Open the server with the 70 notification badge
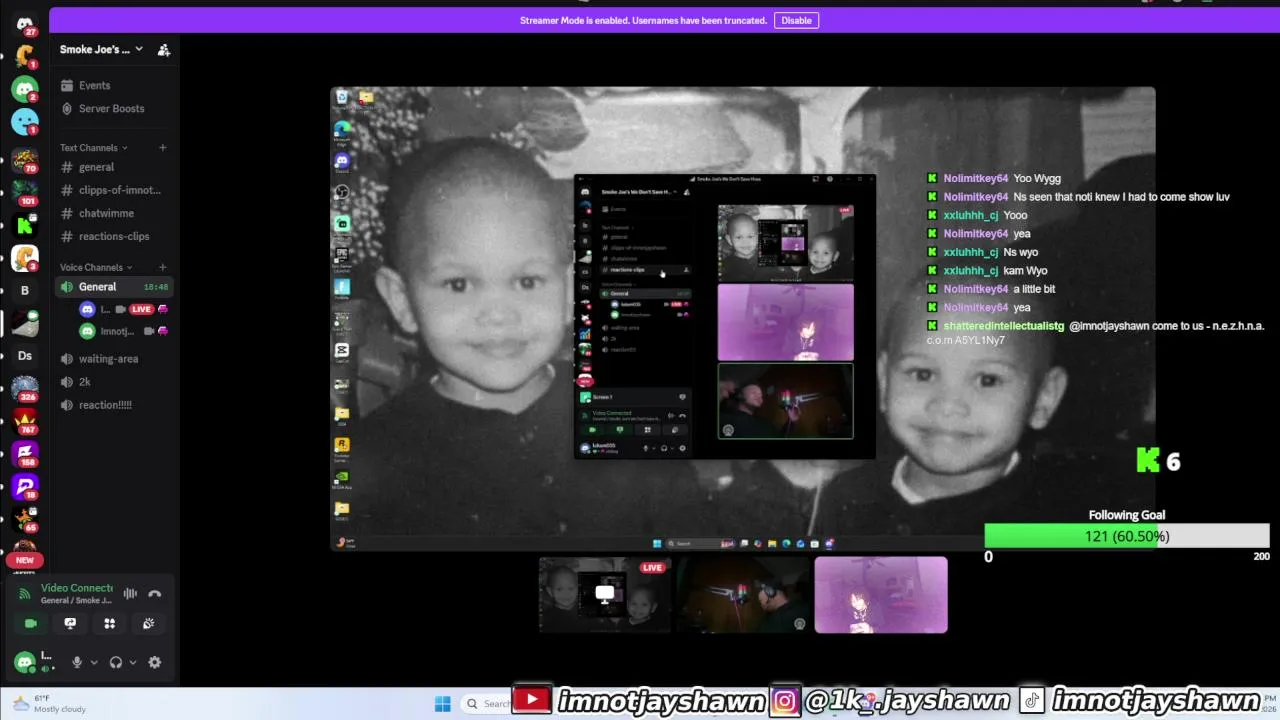Viewport: 1280px width, 720px height. pos(25,160)
